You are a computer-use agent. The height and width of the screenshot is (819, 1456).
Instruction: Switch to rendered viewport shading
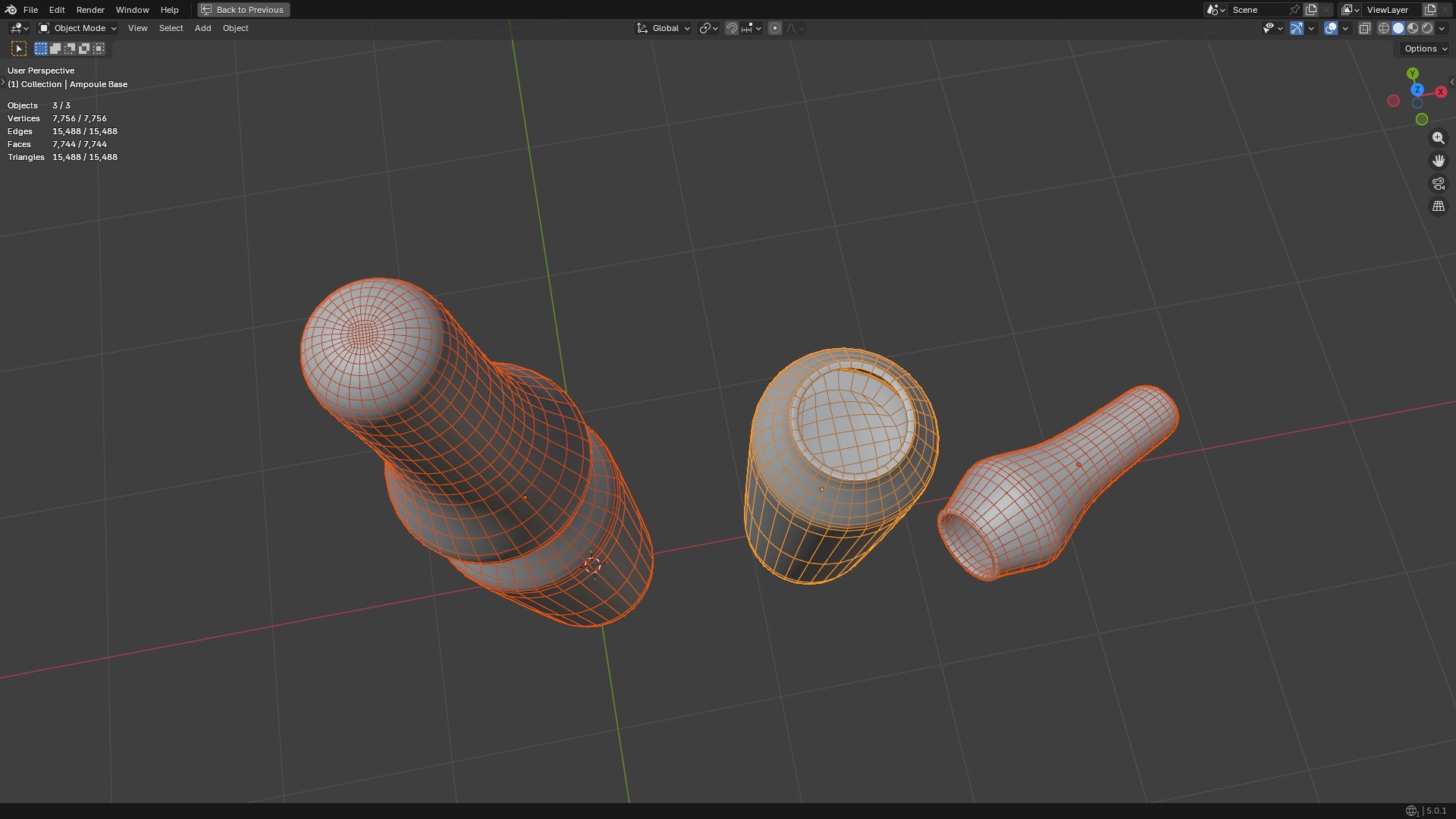point(1427,28)
